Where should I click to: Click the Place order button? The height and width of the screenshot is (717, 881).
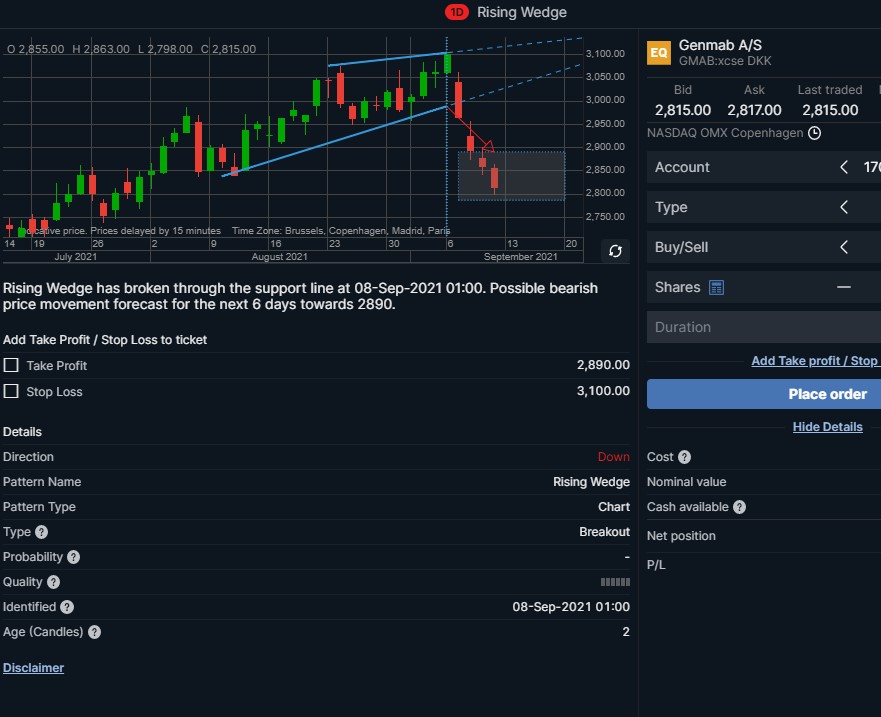[x=764, y=394]
